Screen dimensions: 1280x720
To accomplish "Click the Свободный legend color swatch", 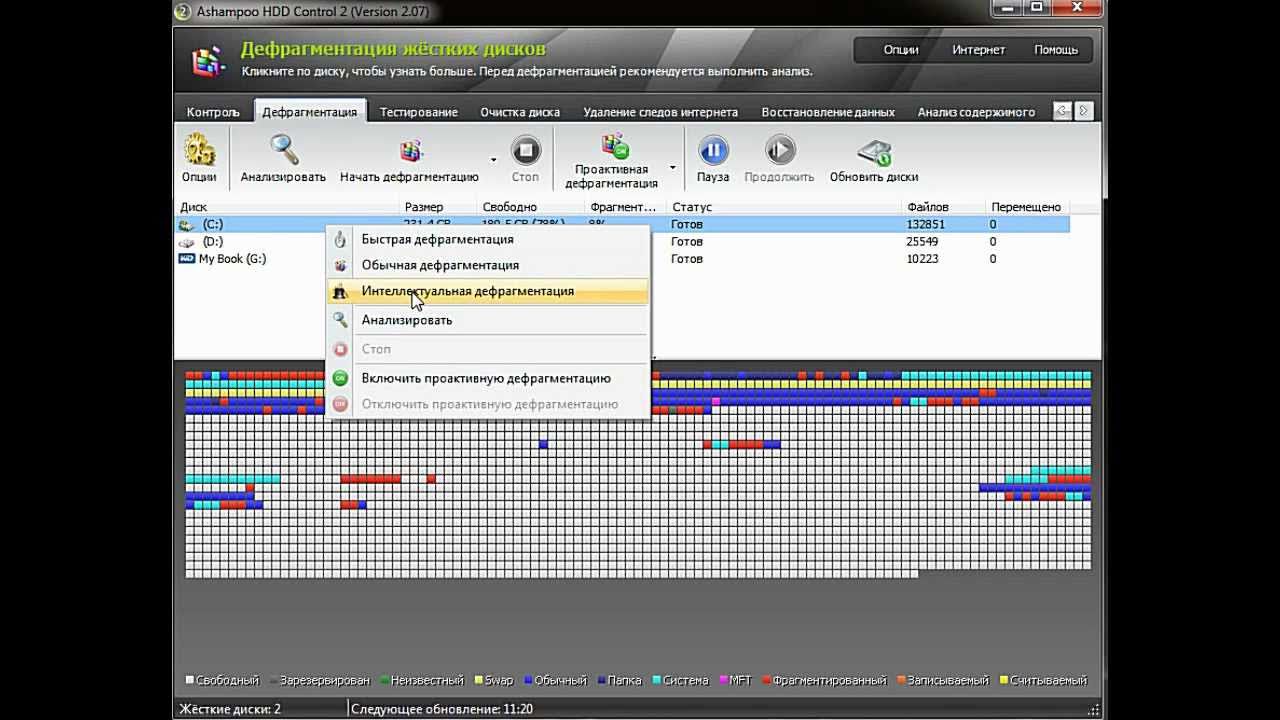I will [x=190, y=680].
